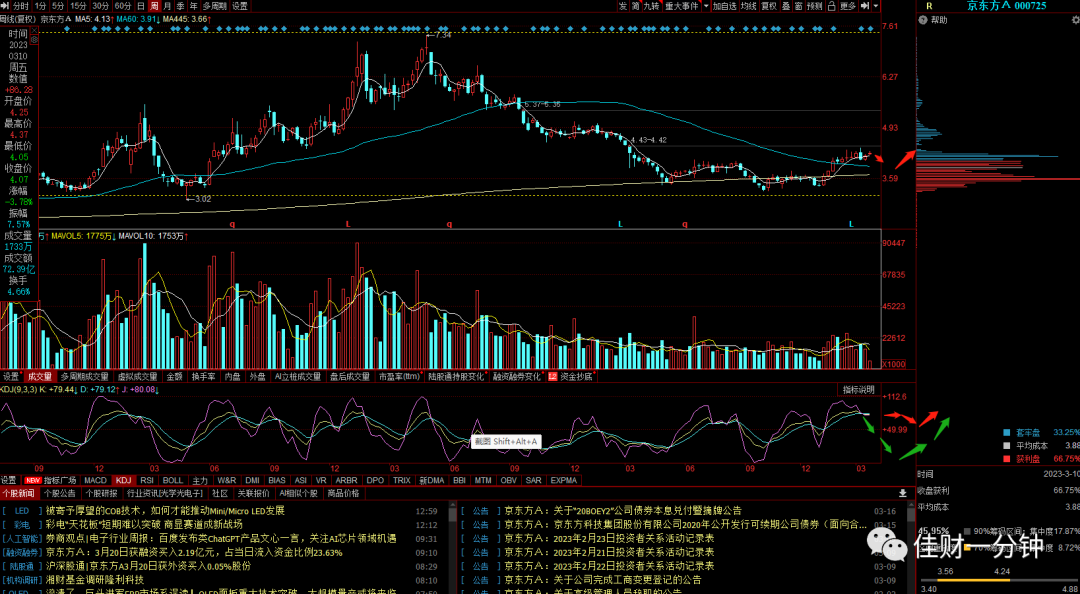Screen dimensions: 1080x594
Task: Open the settings gear in help panel
Action: pyautogui.click(x=1075, y=20)
